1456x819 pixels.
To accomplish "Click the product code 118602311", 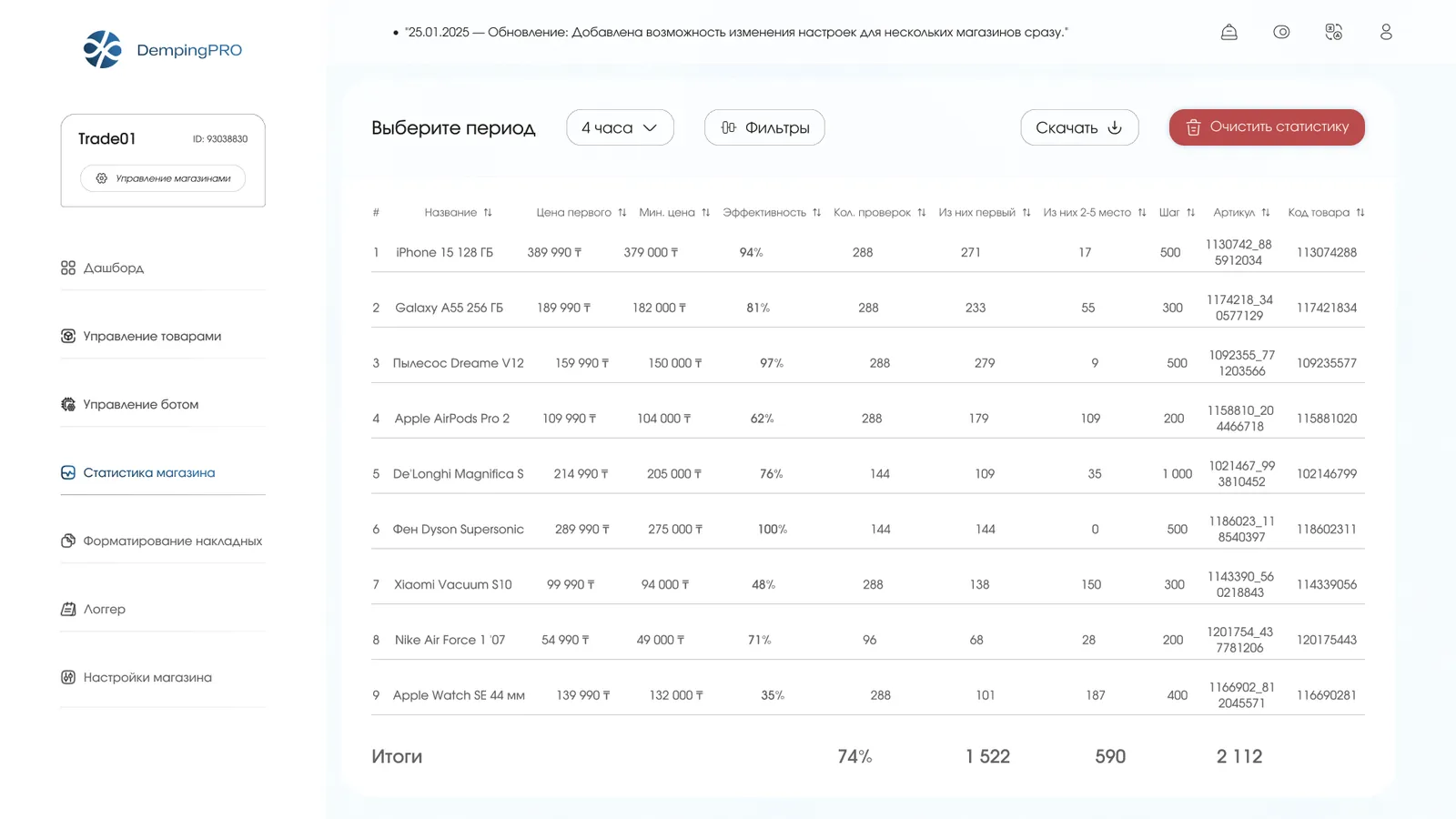I will coord(1327,530).
